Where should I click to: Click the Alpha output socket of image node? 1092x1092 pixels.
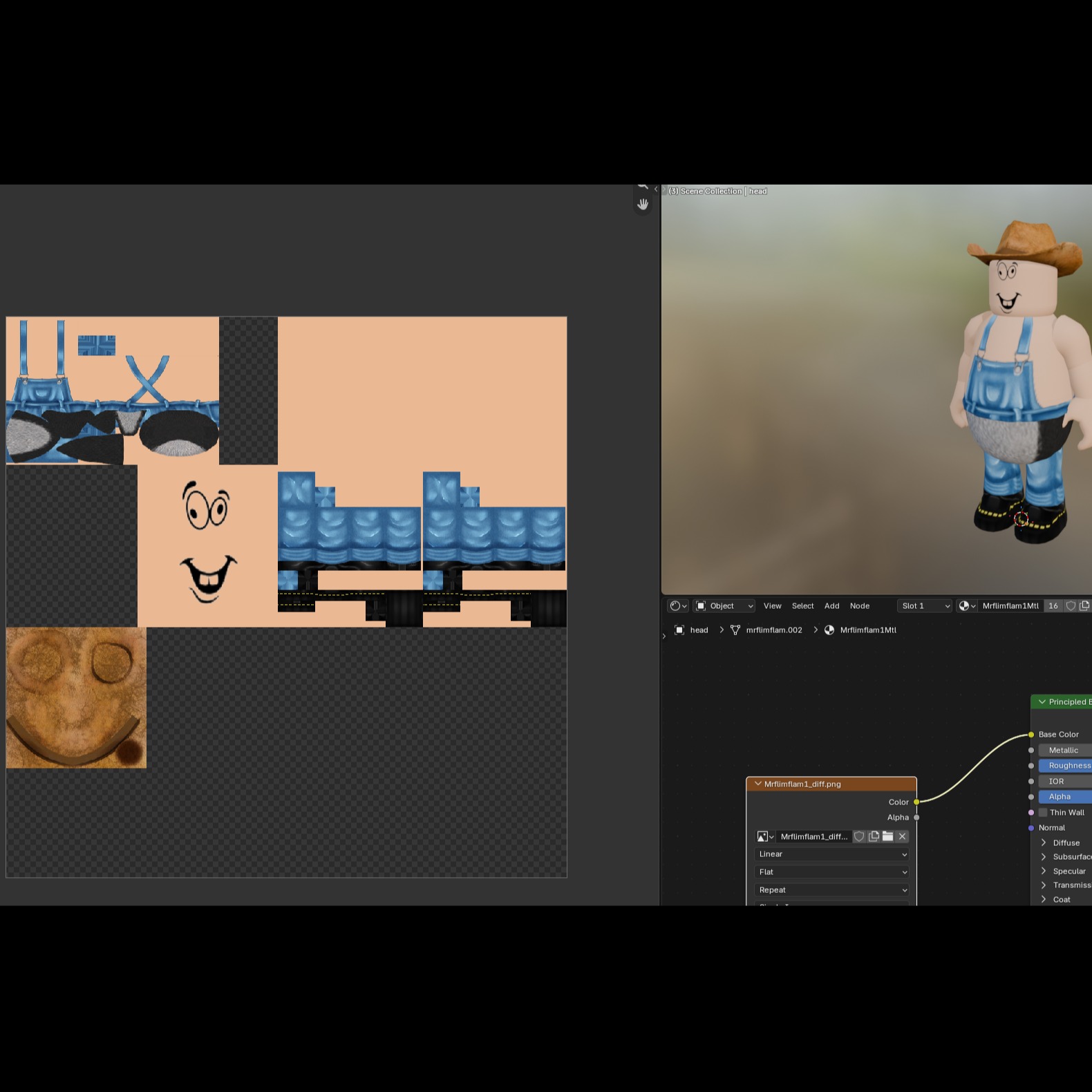coord(916,818)
